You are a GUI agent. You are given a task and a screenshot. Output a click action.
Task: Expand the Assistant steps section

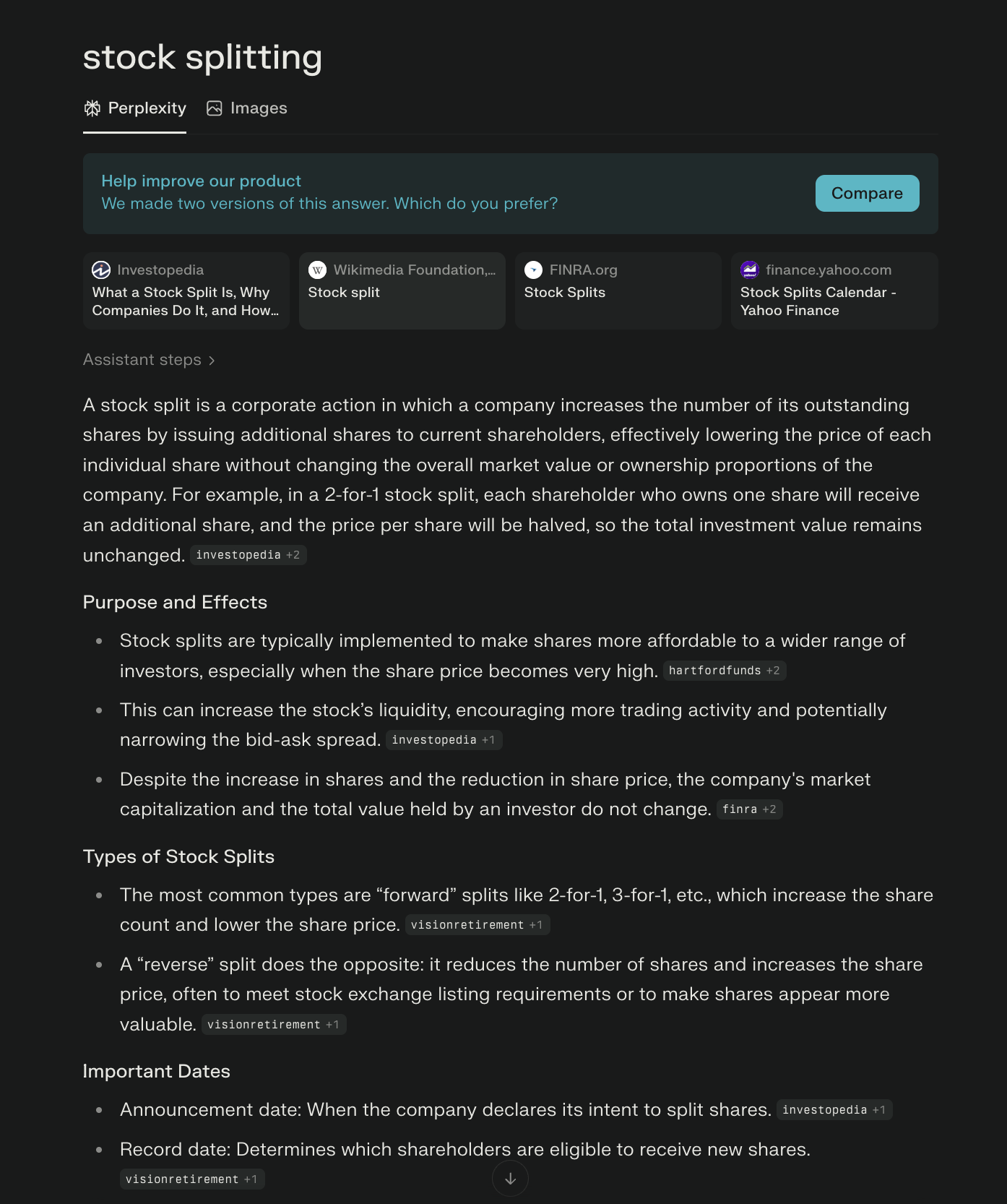pyautogui.click(x=142, y=359)
